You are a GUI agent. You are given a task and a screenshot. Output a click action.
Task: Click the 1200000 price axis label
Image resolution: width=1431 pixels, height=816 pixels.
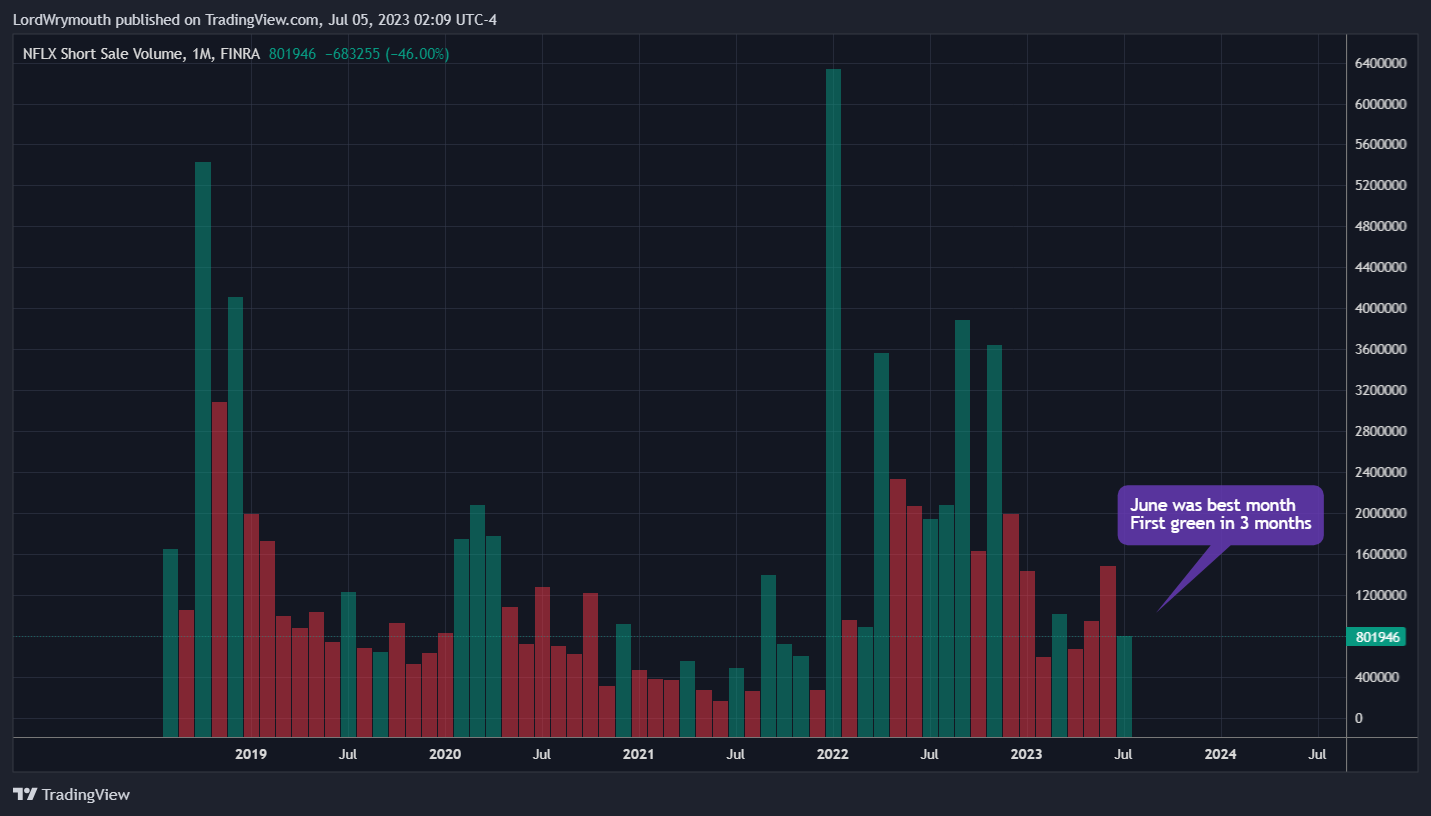pyautogui.click(x=1381, y=596)
